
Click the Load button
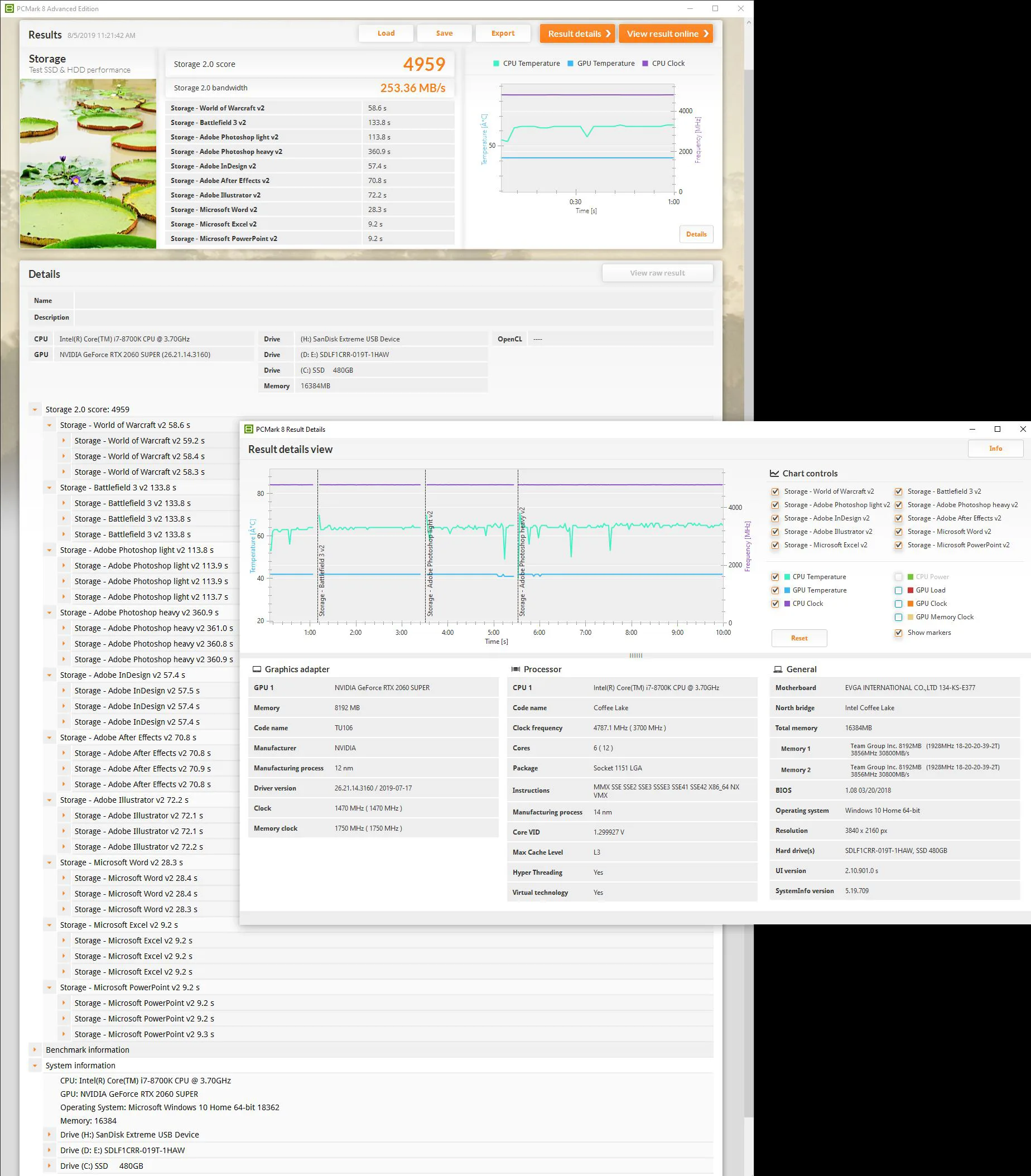386,33
